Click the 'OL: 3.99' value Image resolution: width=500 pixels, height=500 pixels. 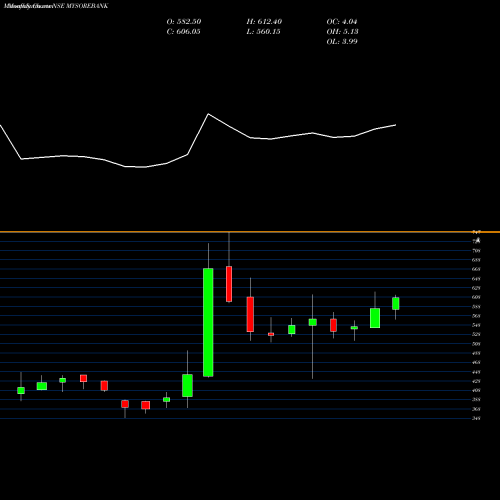[342, 42]
